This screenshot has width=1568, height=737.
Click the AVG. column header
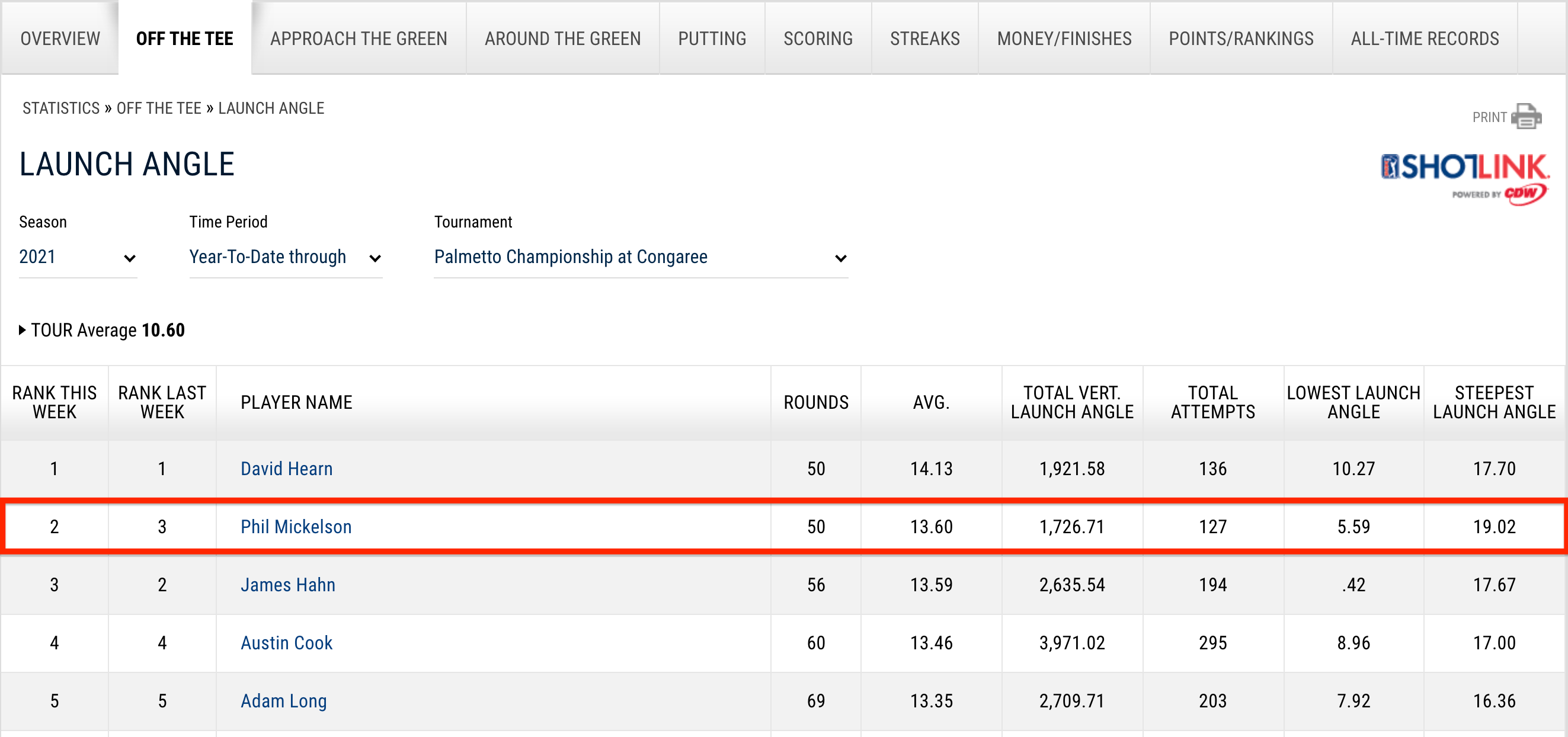931,402
